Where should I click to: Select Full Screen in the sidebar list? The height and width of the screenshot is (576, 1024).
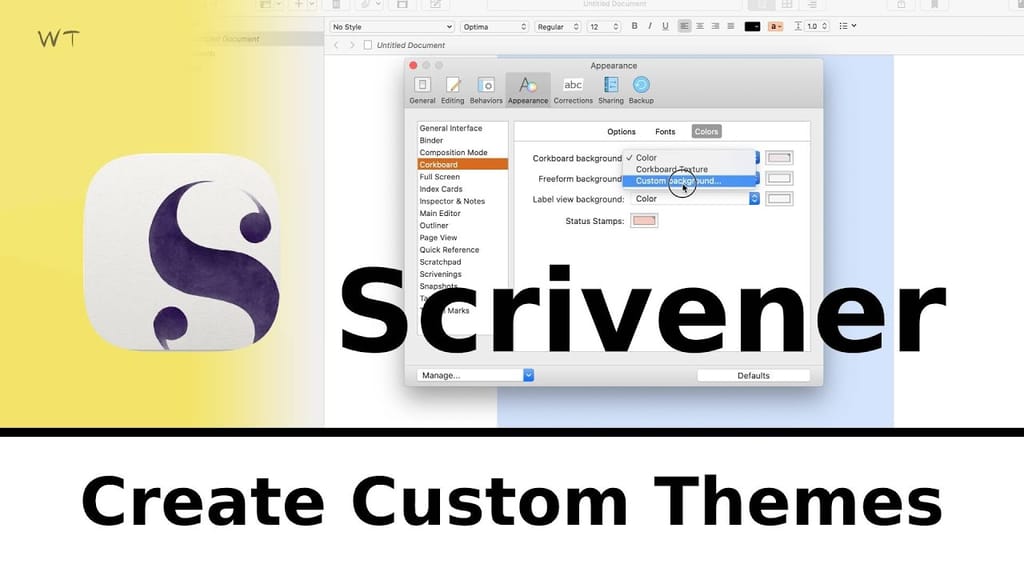pyautogui.click(x=462, y=177)
